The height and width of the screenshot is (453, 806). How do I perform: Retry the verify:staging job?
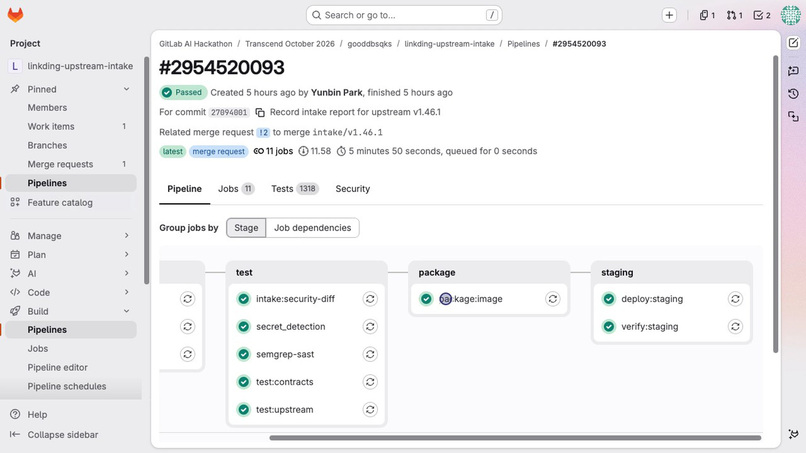point(736,327)
